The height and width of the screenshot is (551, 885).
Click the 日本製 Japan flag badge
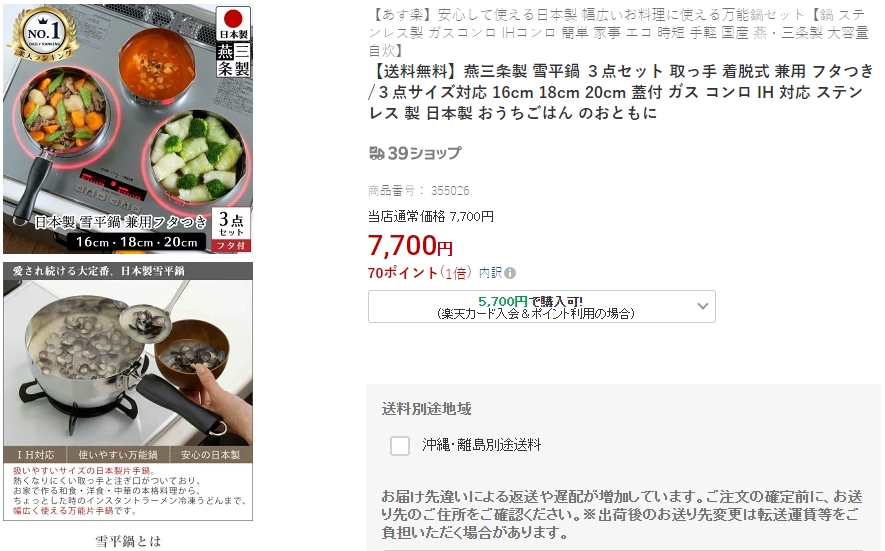coord(233,24)
